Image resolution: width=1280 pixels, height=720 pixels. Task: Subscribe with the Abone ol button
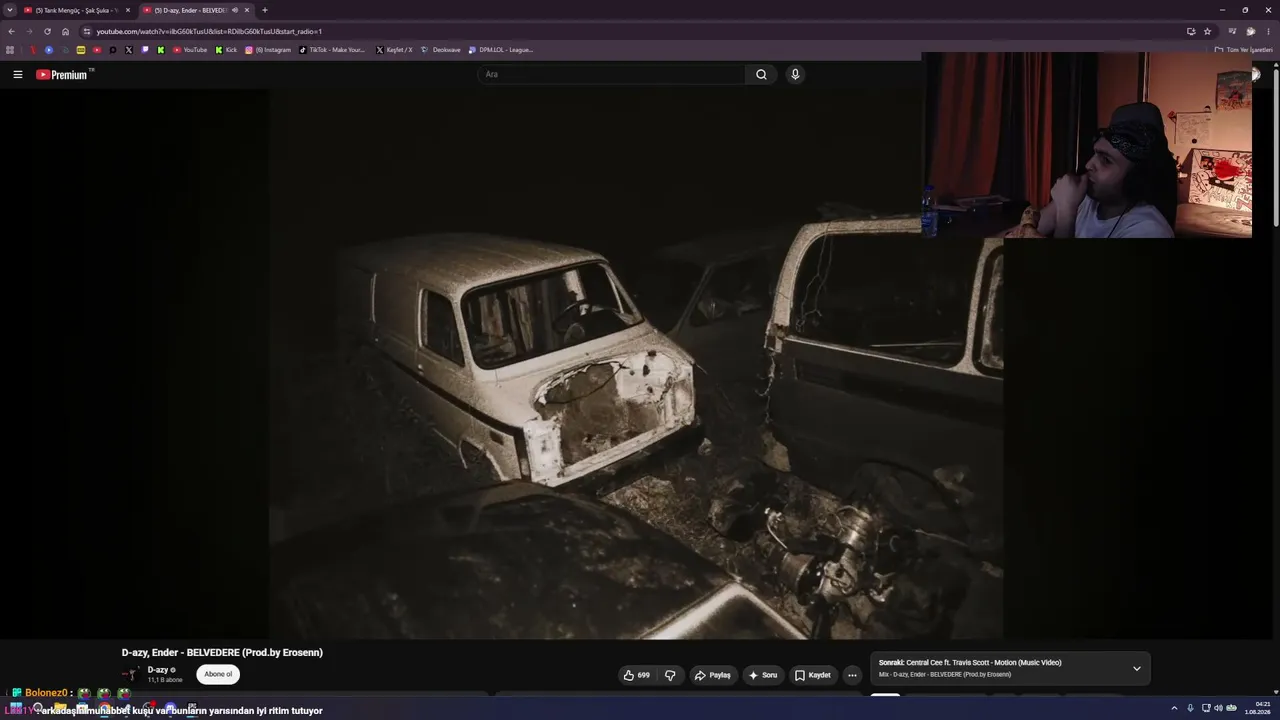point(218,674)
